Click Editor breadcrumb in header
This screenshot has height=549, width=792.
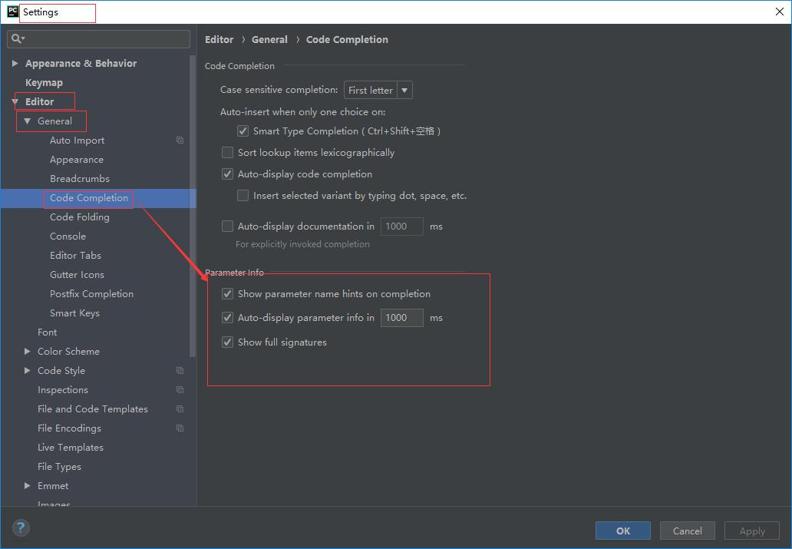219,39
